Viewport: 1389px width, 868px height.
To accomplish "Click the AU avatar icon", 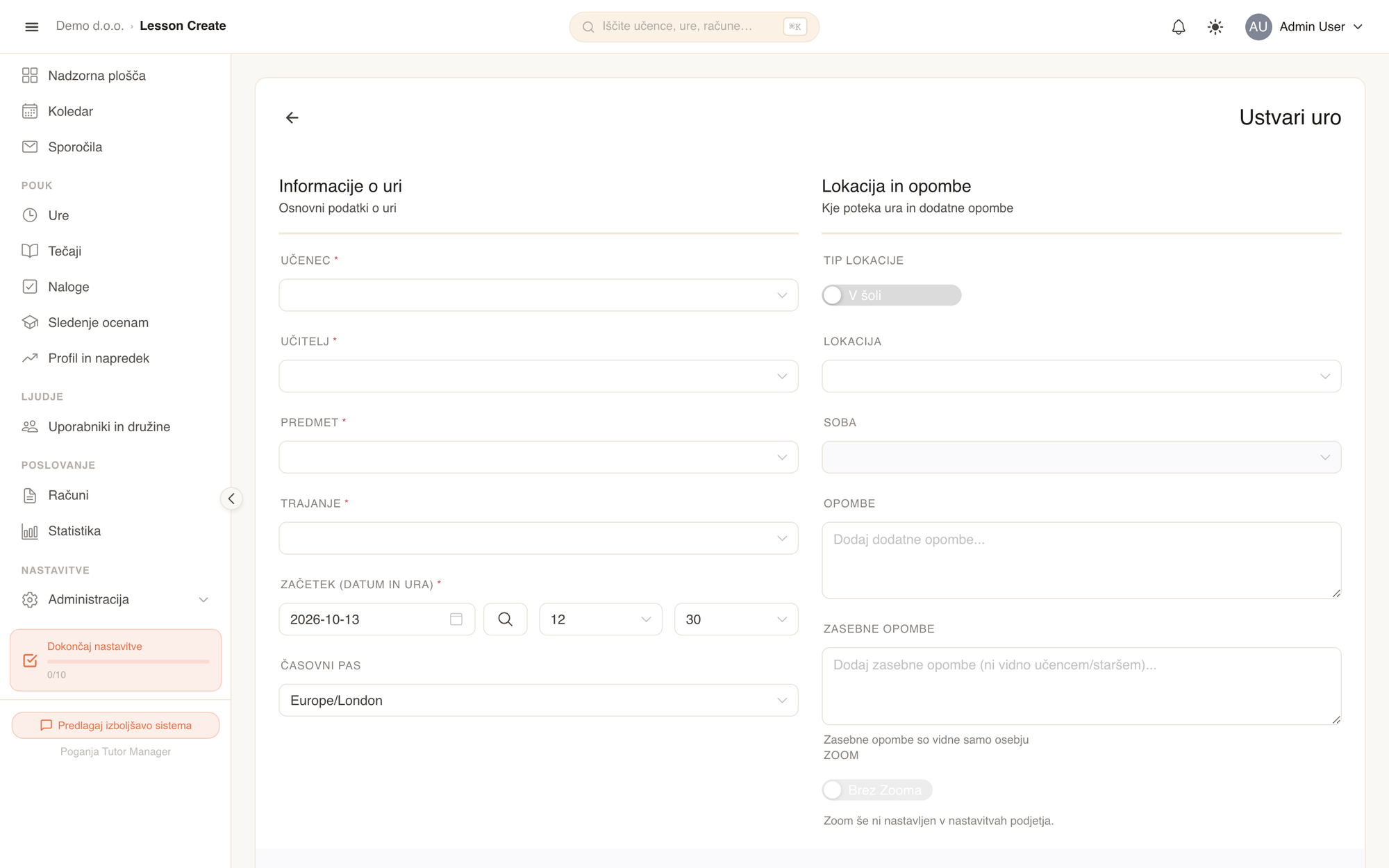I will (x=1258, y=27).
